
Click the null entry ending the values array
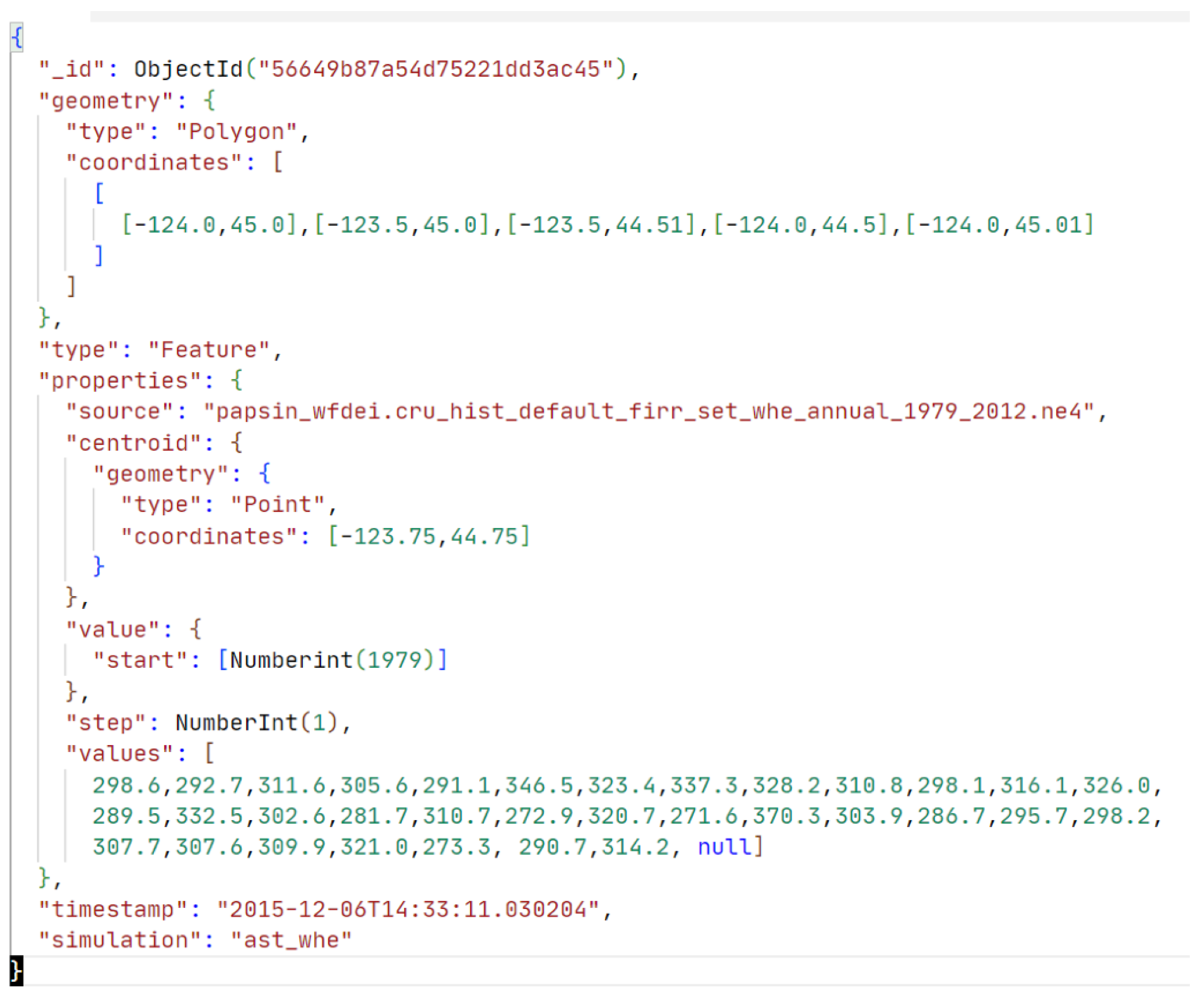click(724, 847)
